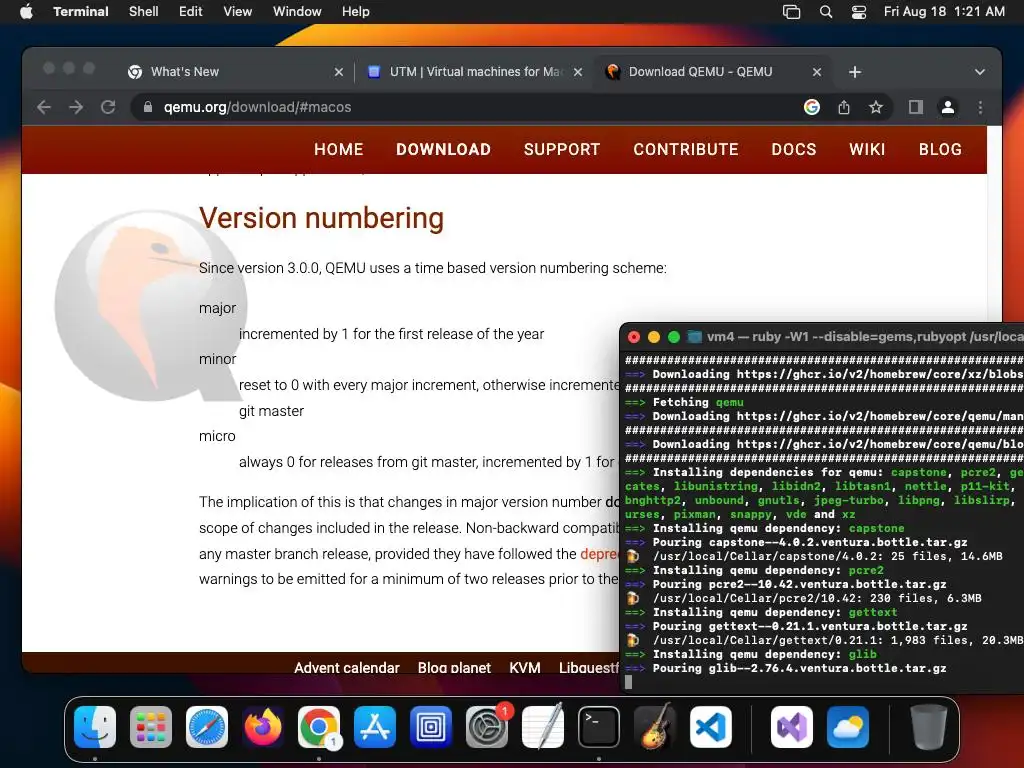Open the Trash in the Dock
The image size is (1024, 768).
point(929,727)
